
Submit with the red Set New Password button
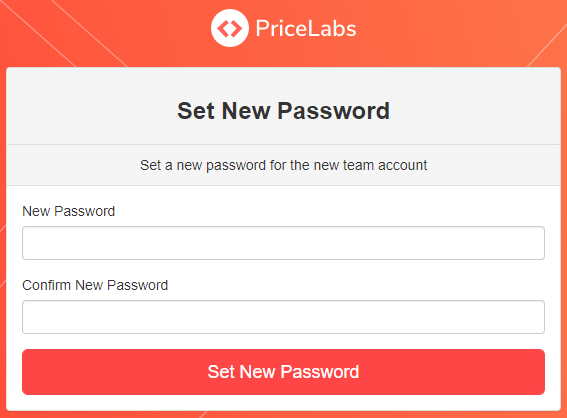284,372
